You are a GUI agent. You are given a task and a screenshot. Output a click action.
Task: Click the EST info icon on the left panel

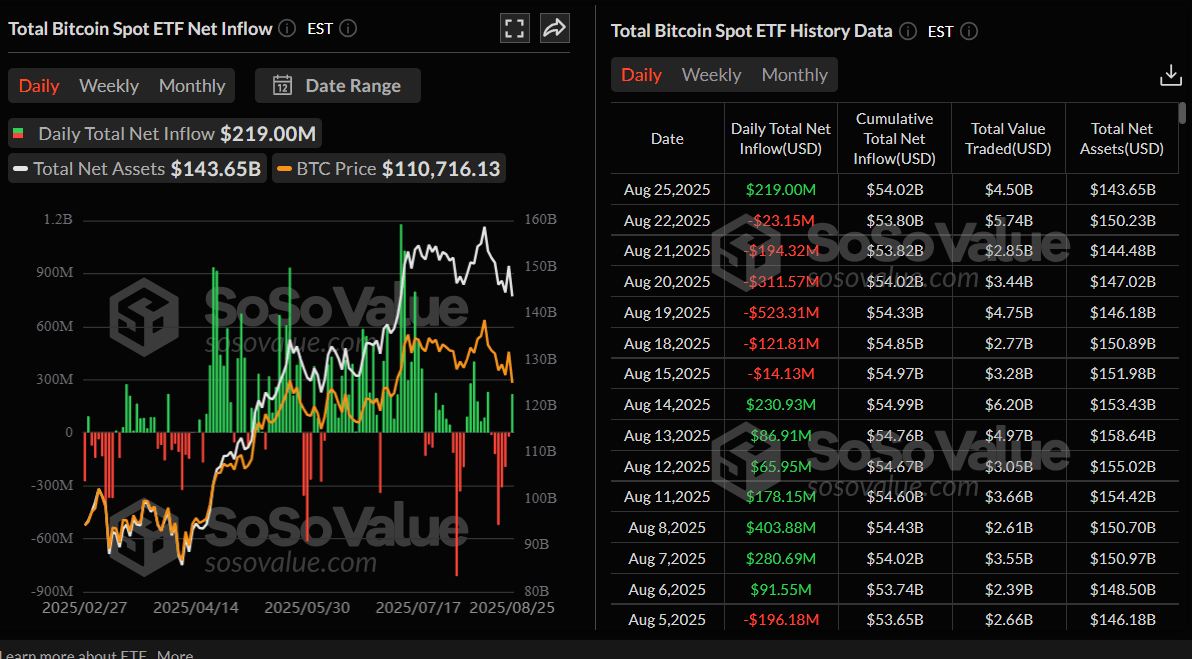(350, 29)
